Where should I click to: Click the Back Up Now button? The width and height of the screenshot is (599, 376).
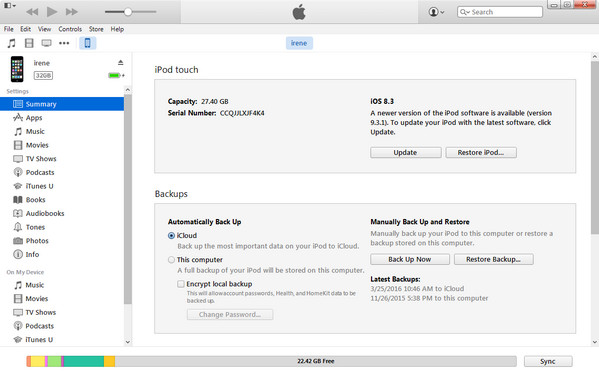(x=410, y=259)
